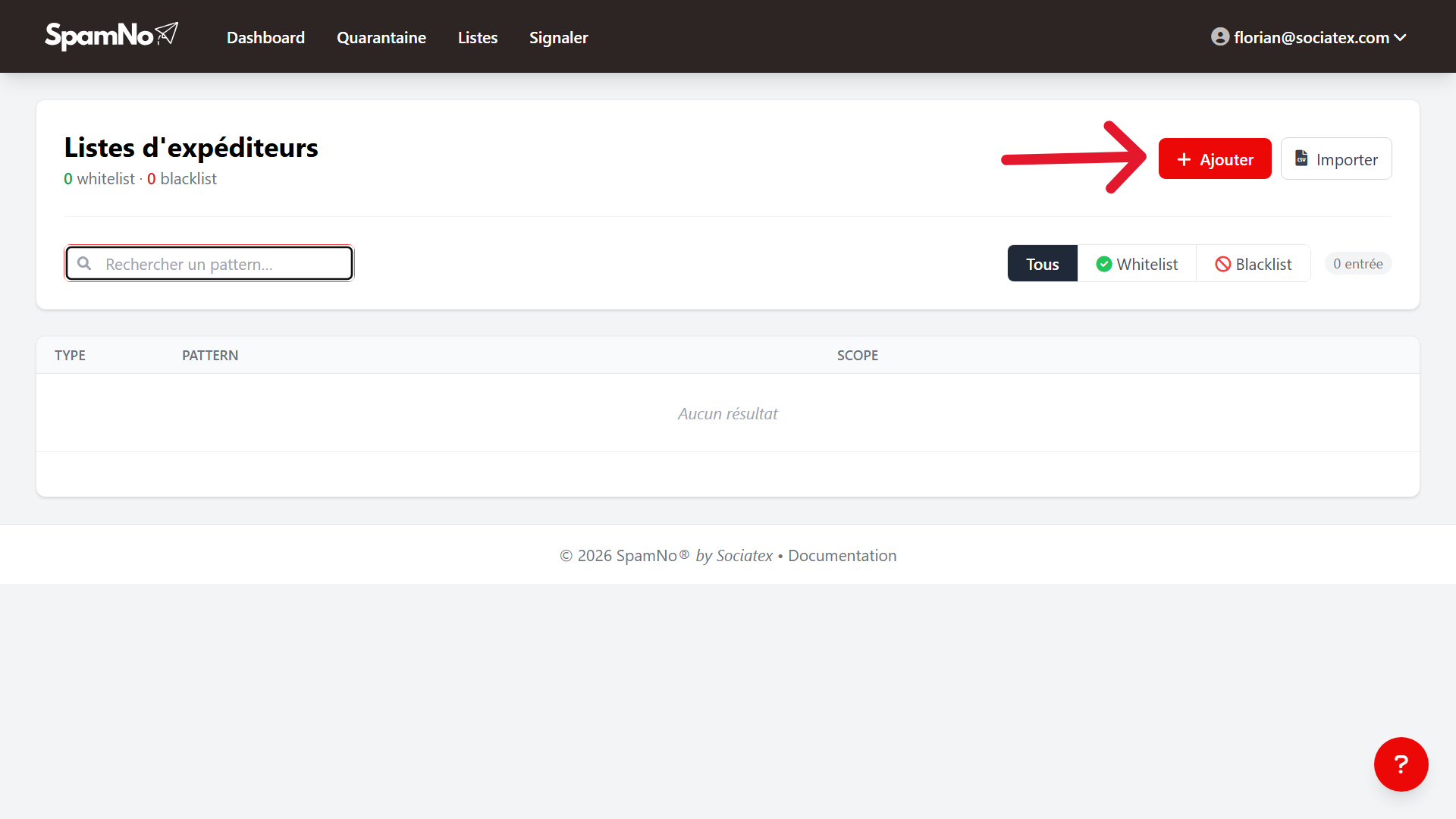The width and height of the screenshot is (1456, 819).
Task: Filter entries by Whitelist
Action: [x=1137, y=263]
